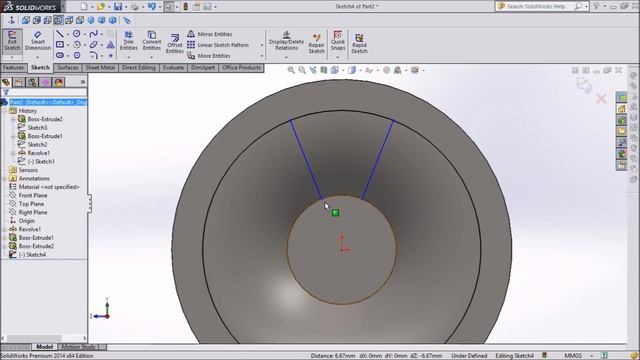Select the Sketch Fillet tool

click(93, 55)
